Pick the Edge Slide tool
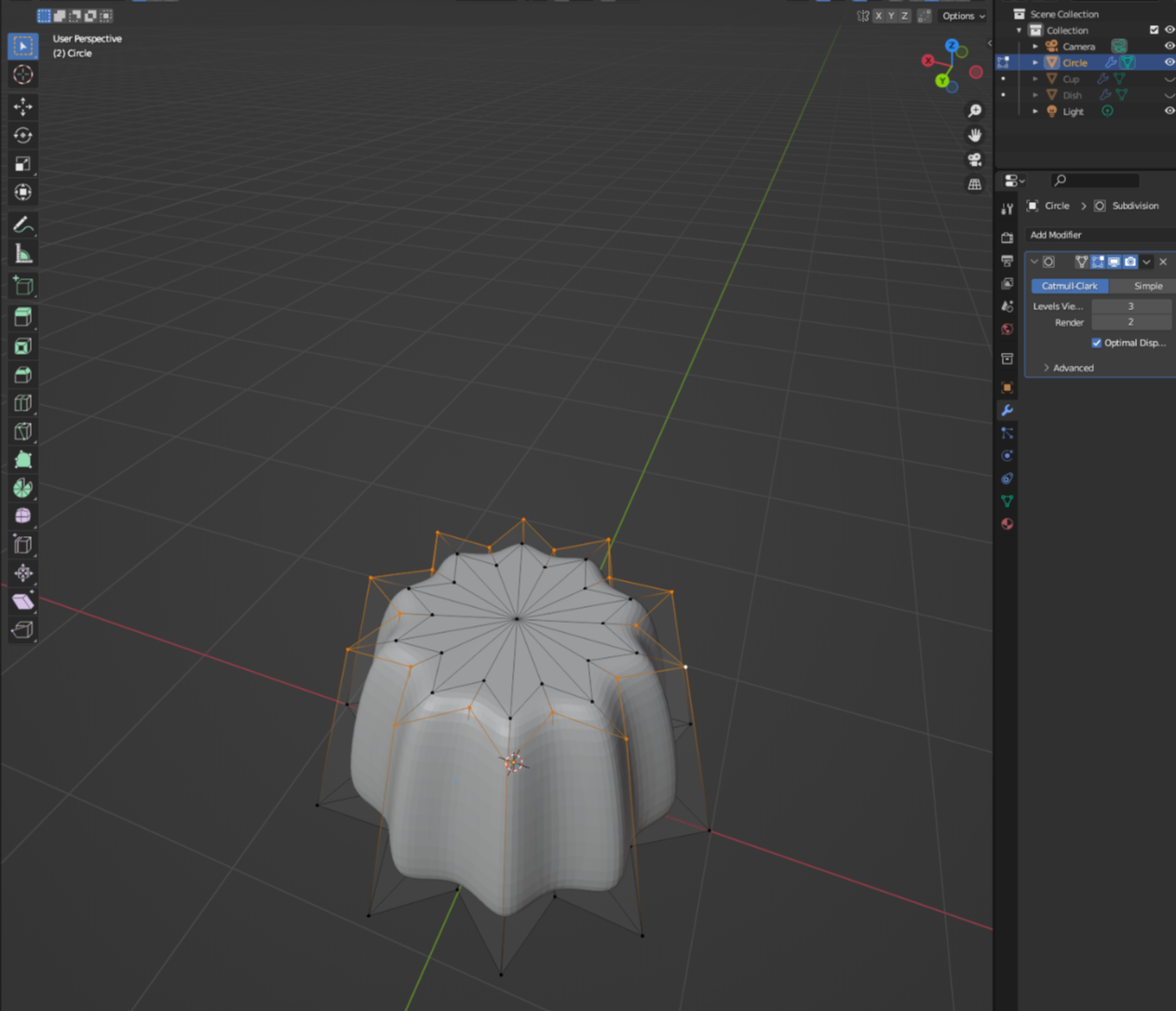This screenshot has width=1176, height=1011. pyautogui.click(x=23, y=545)
